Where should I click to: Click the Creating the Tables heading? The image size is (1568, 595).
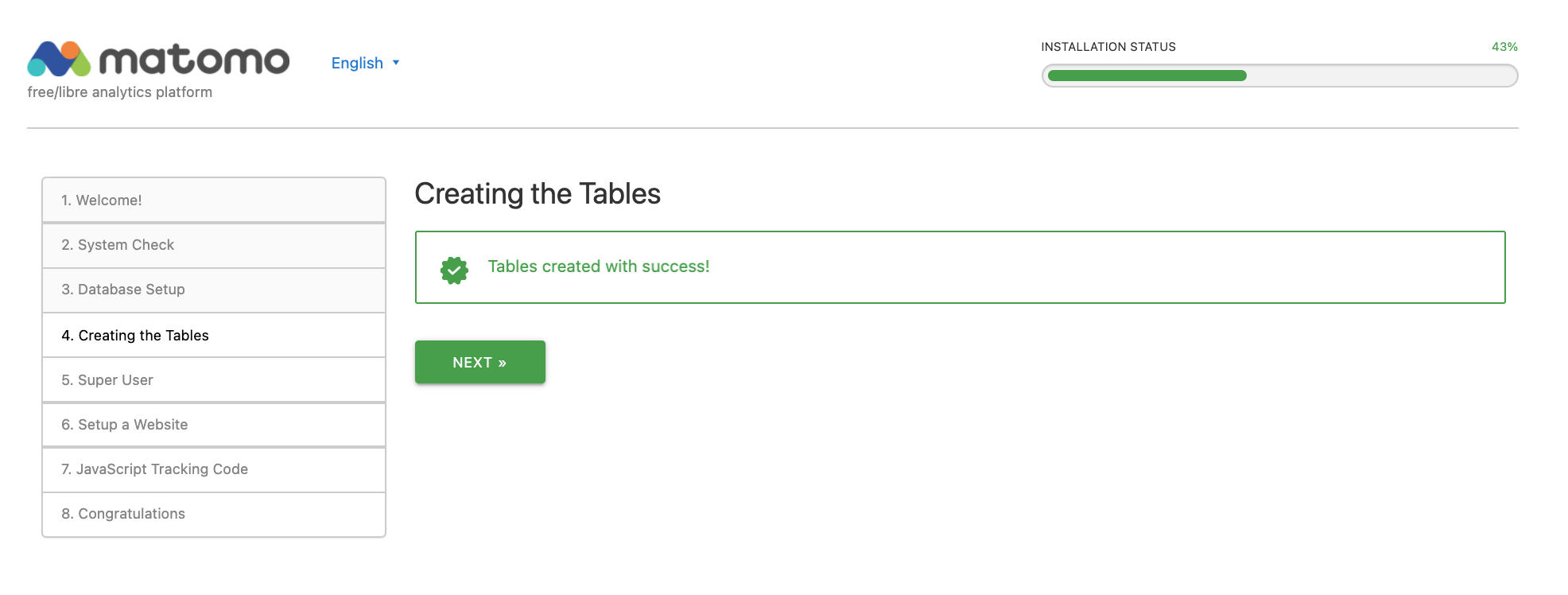(538, 194)
